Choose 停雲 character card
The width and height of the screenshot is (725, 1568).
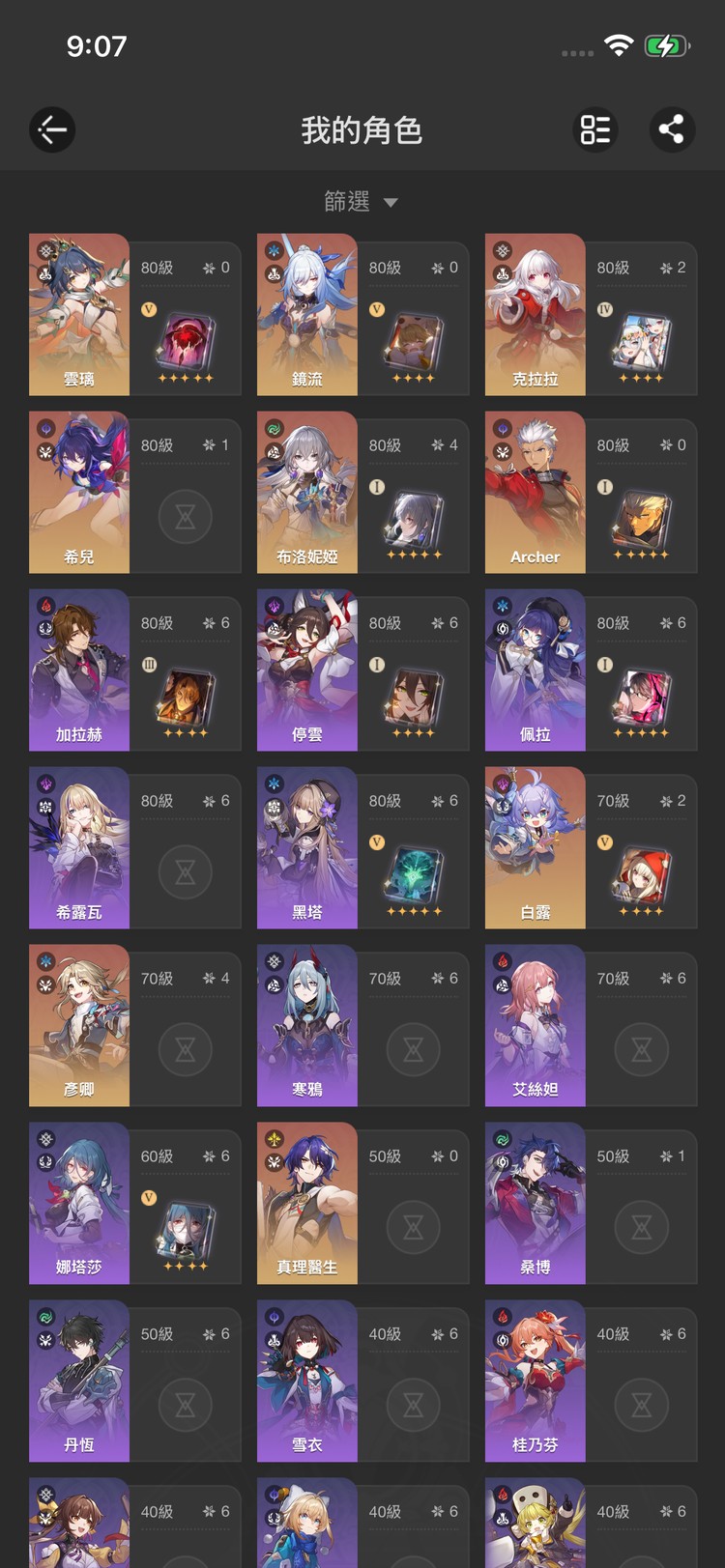(362, 670)
